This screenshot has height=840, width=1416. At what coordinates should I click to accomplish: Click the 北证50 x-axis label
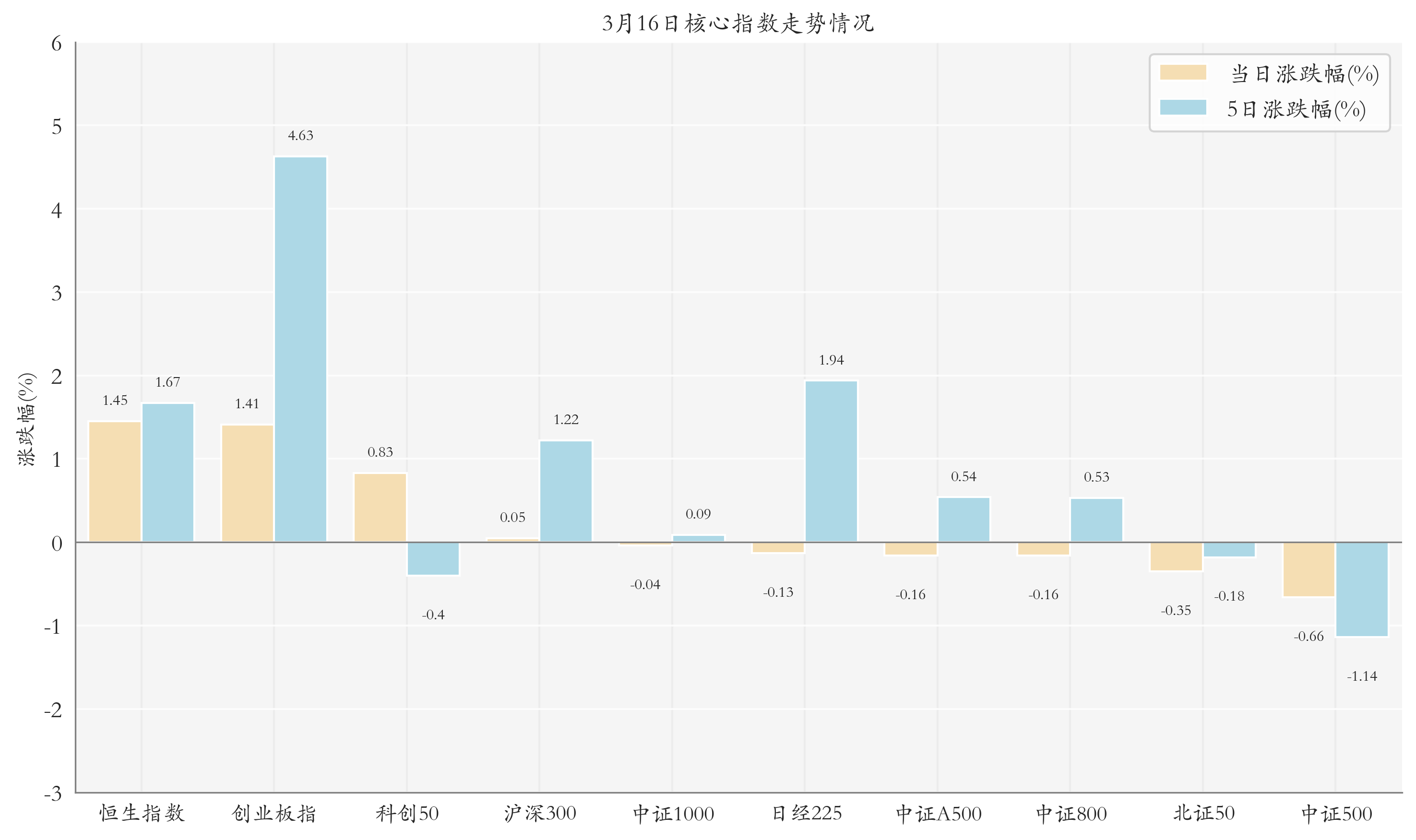[1203, 814]
